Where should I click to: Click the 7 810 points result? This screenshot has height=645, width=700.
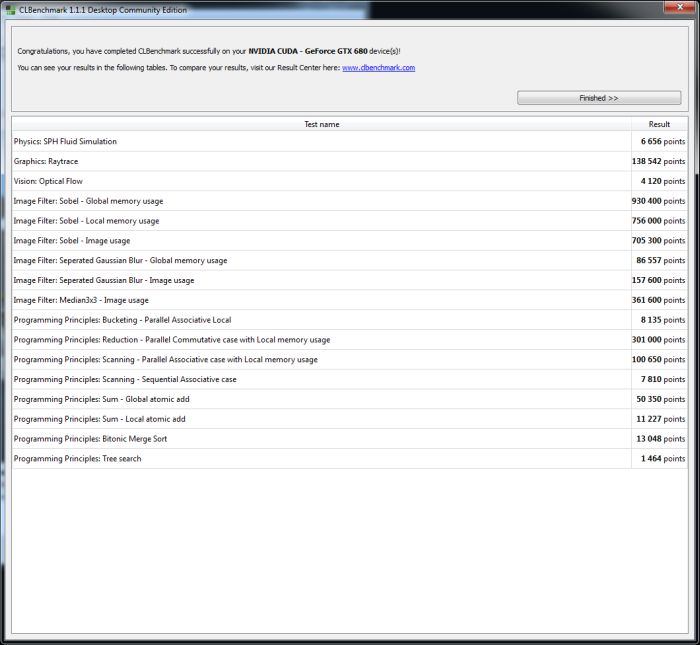click(x=663, y=379)
